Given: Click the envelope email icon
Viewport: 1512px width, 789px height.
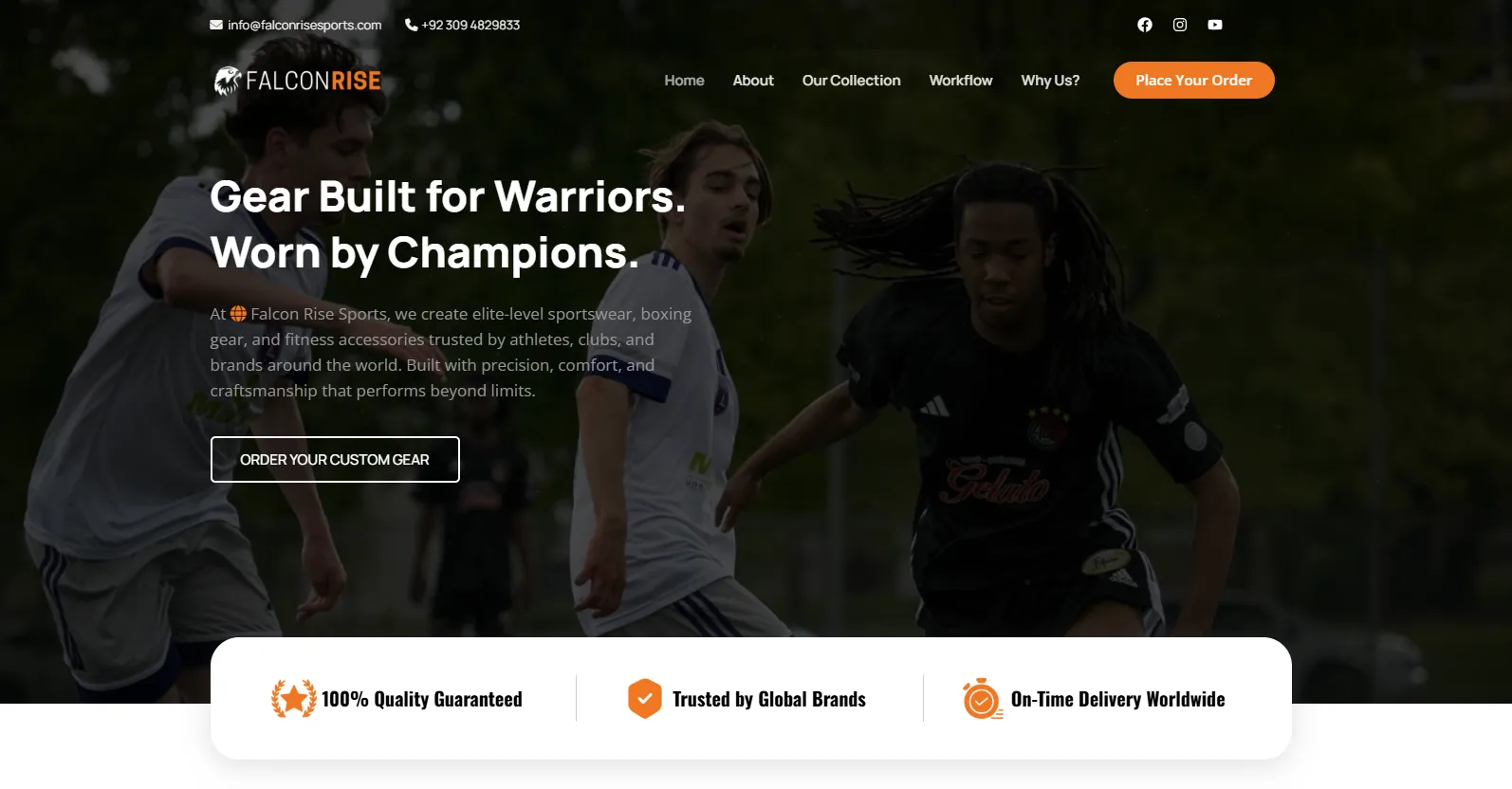Looking at the screenshot, I should pyautogui.click(x=216, y=25).
